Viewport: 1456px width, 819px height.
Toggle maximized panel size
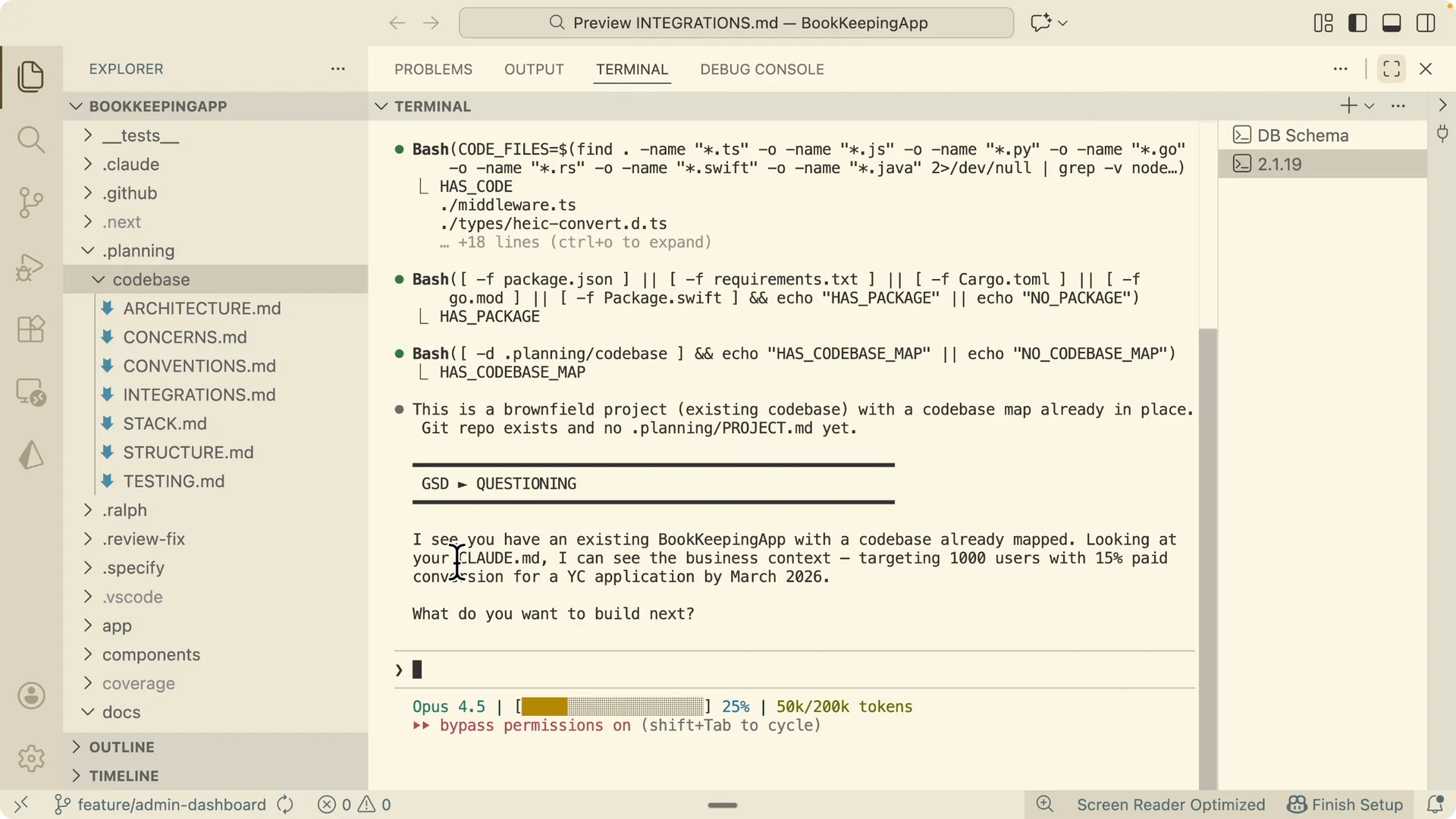pyautogui.click(x=1392, y=69)
